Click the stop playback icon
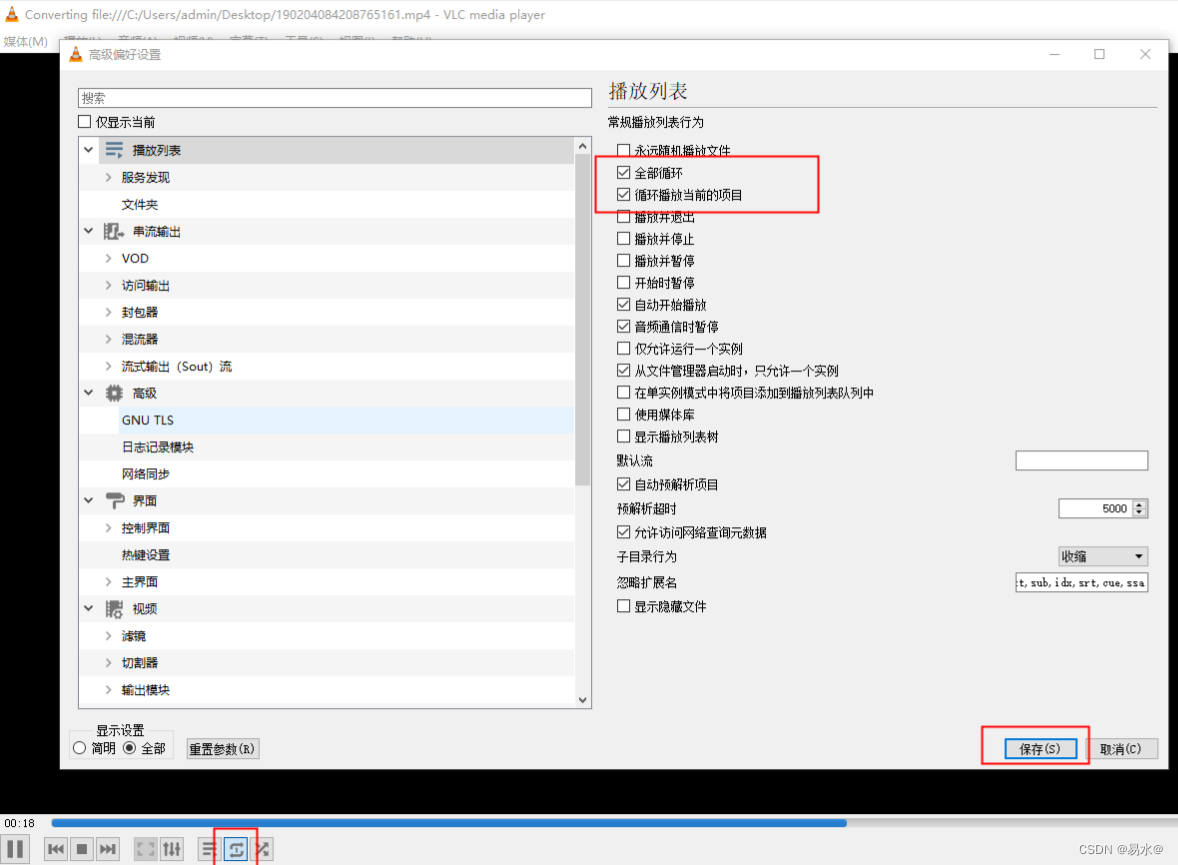 tap(81, 848)
